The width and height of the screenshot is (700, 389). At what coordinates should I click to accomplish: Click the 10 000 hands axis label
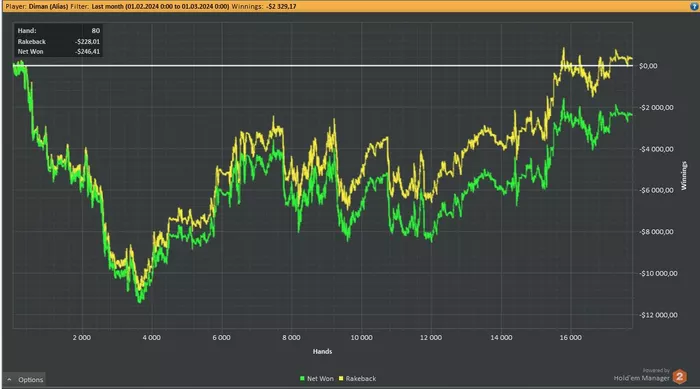pos(361,338)
